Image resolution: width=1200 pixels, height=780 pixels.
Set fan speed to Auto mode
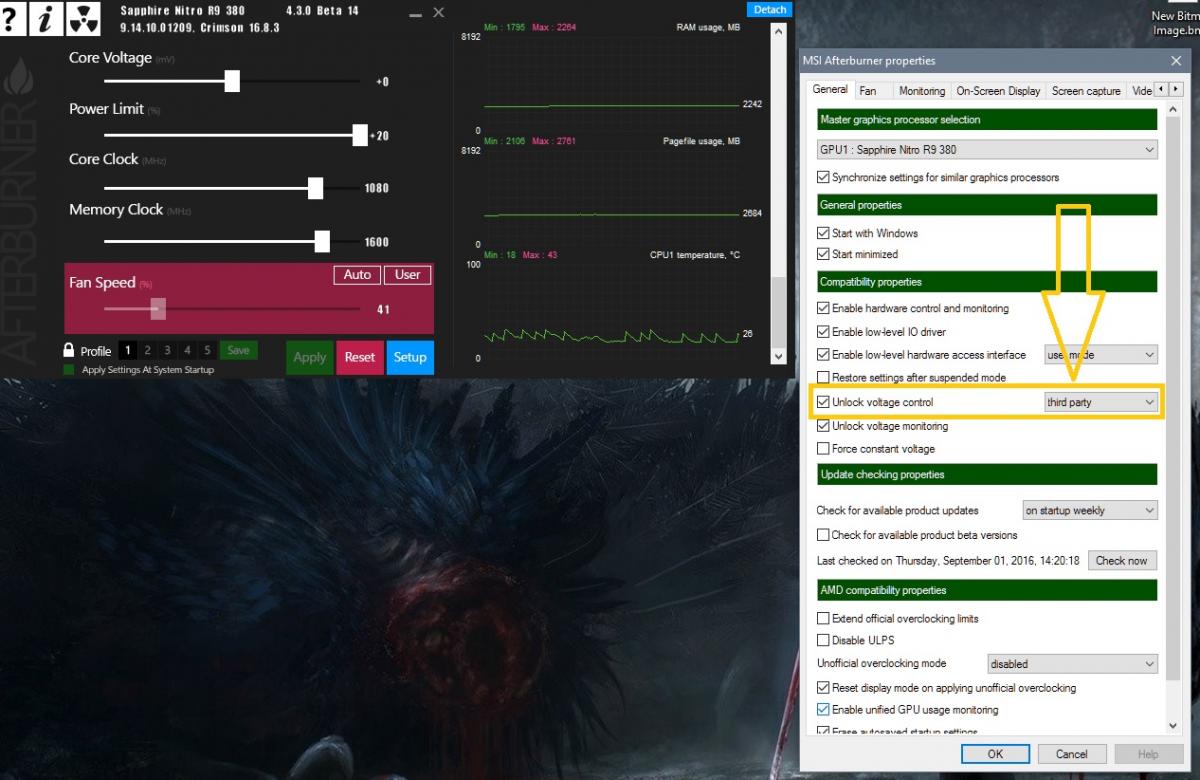pyautogui.click(x=357, y=275)
